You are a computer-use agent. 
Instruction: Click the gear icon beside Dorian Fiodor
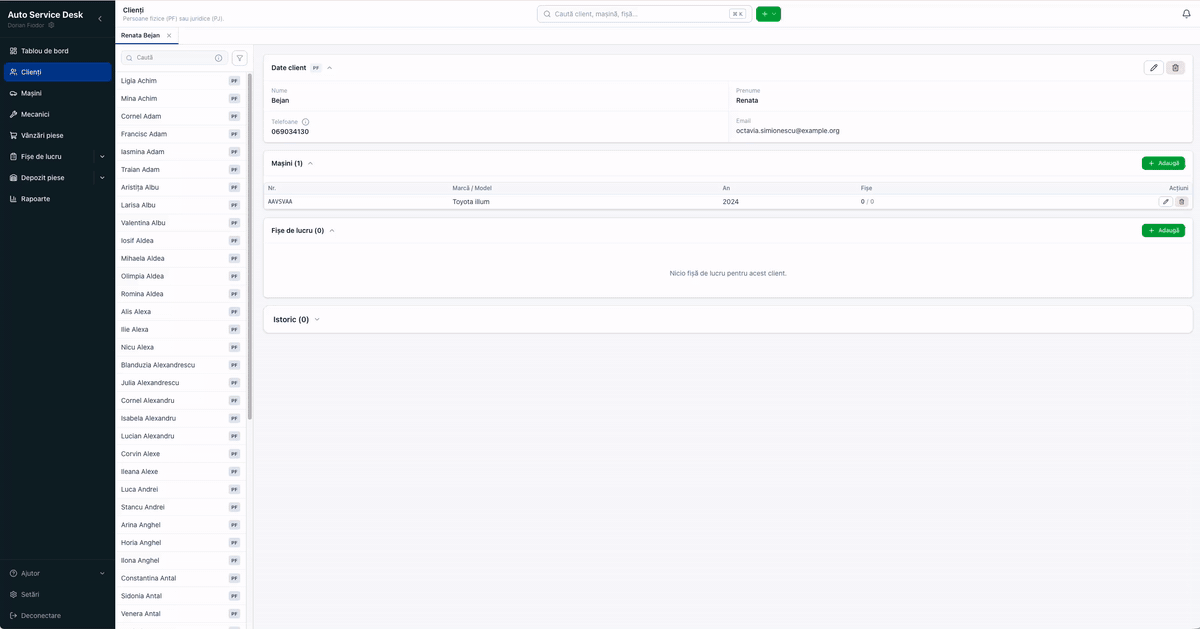[51, 25]
